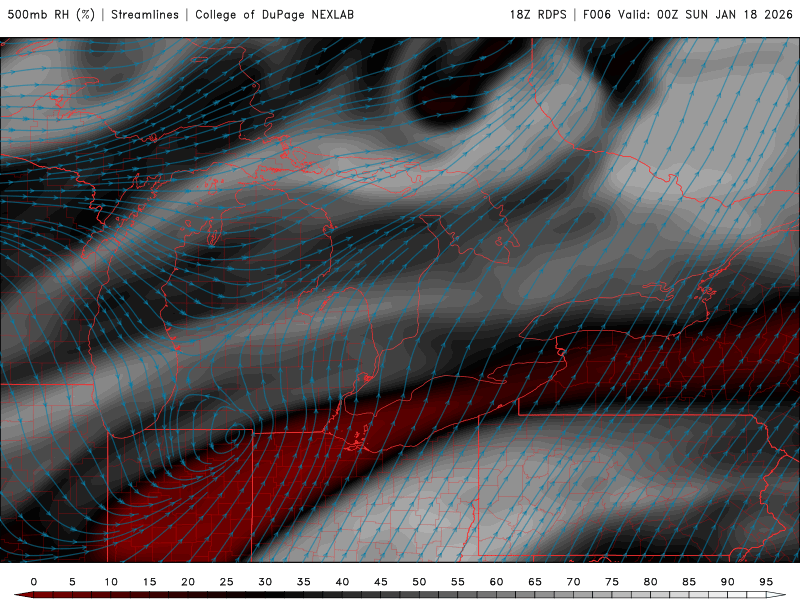The image size is (800, 600).
Task: Click the "90" color scale label
Action: click(x=728, y=582)
